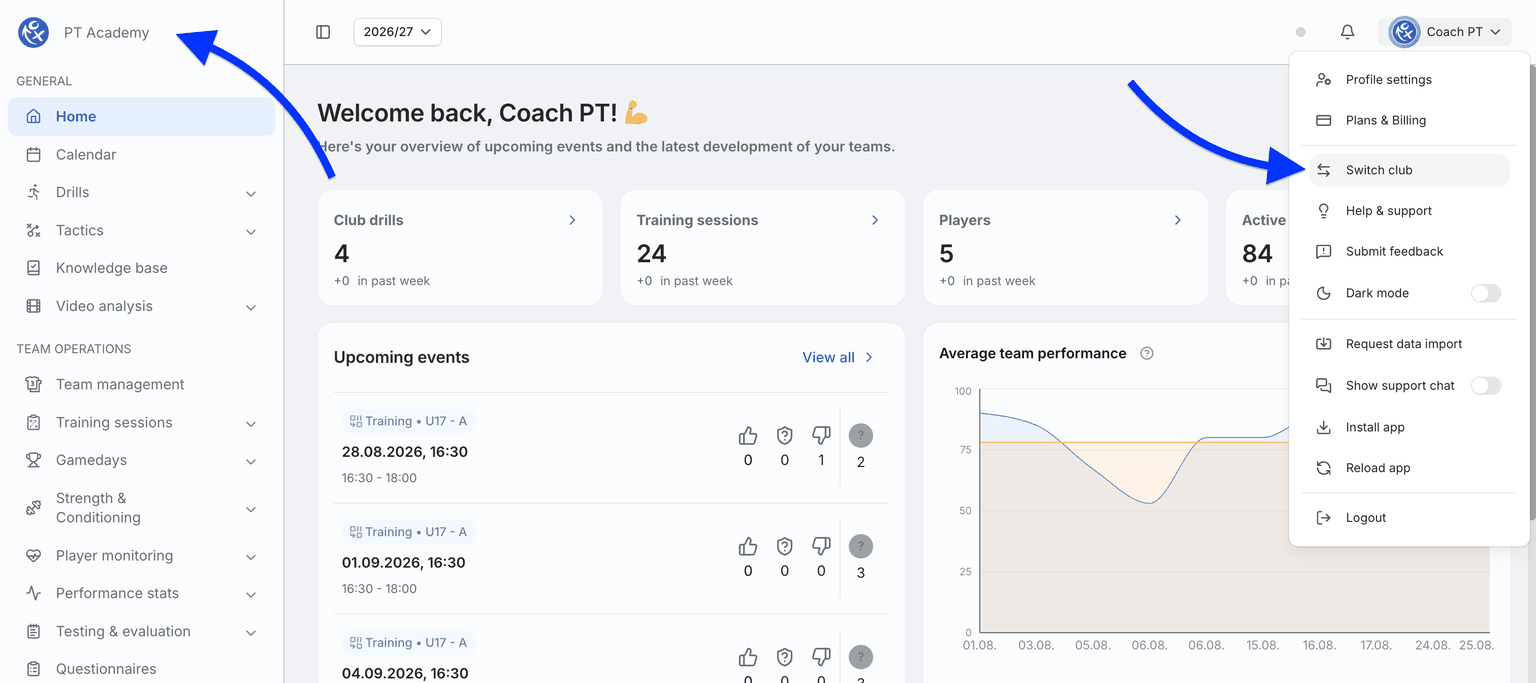The width and height of the screenshot is (1536, 683).
Task: Click the Knowledge base book icon
Action: click(x=34, y=268)
